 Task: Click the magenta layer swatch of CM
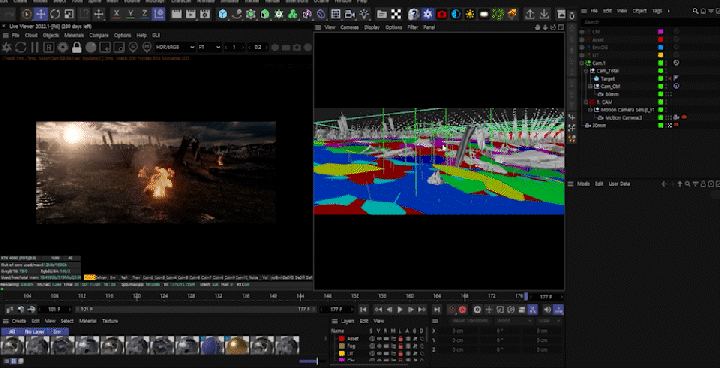click(x=660, y=32)
